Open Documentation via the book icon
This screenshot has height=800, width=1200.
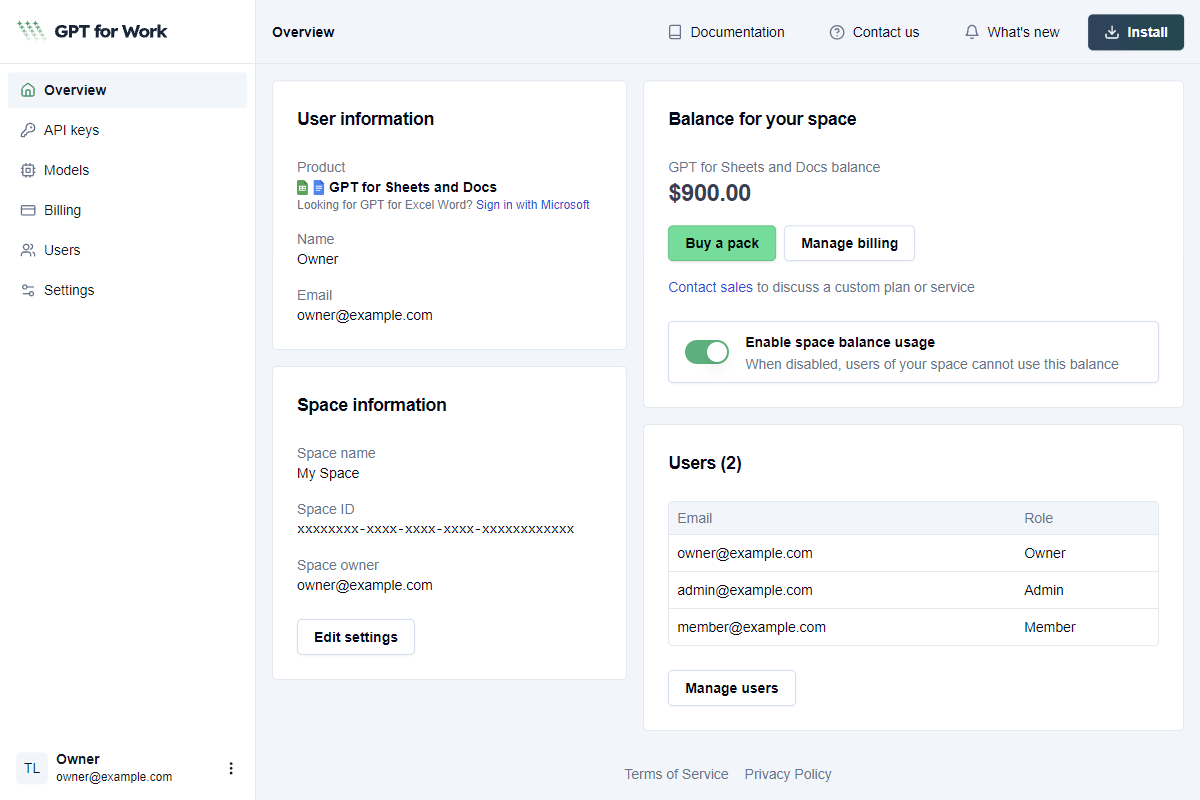[x=675, y=32]
